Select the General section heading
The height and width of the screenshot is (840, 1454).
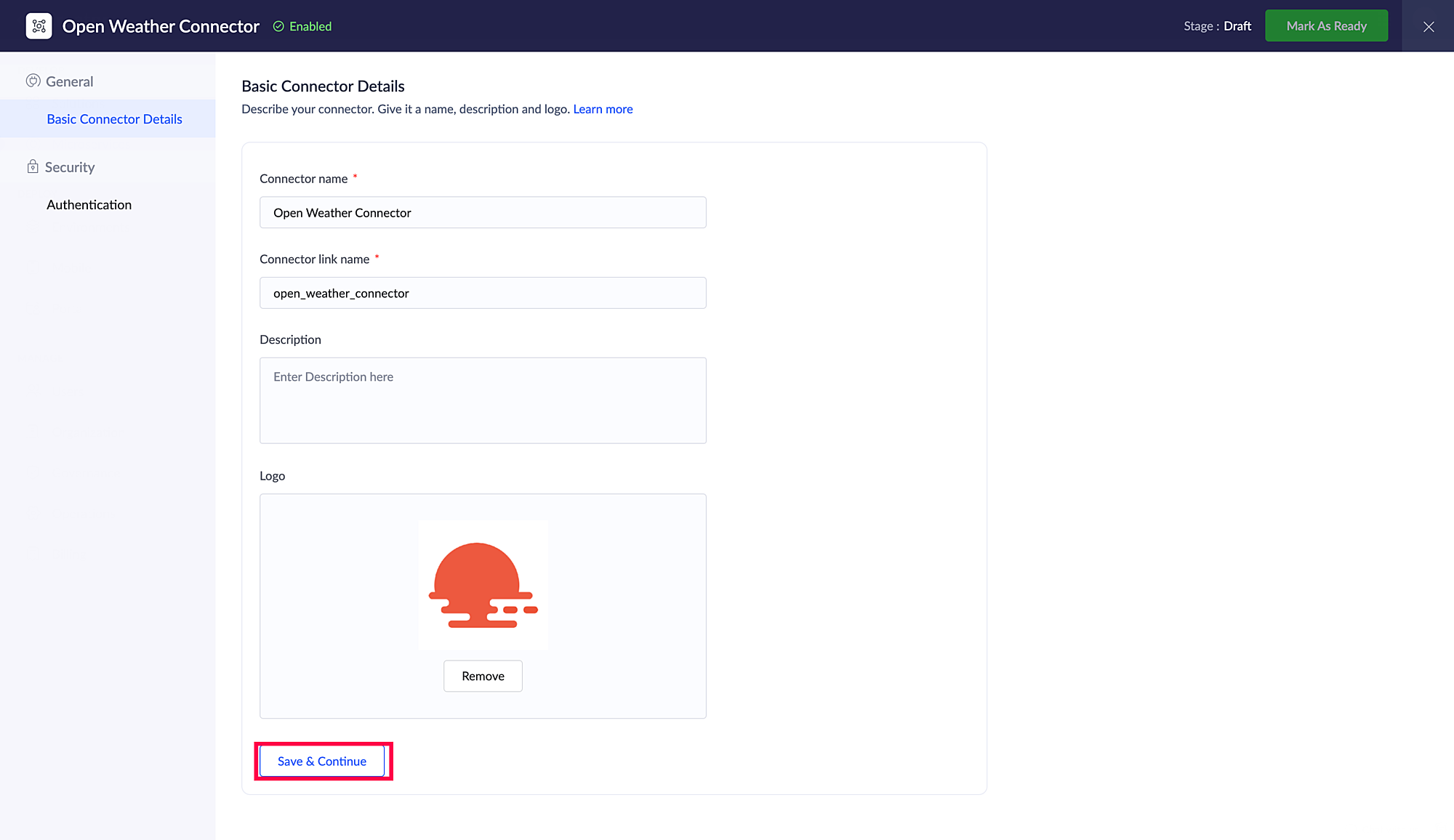[70, 81]
